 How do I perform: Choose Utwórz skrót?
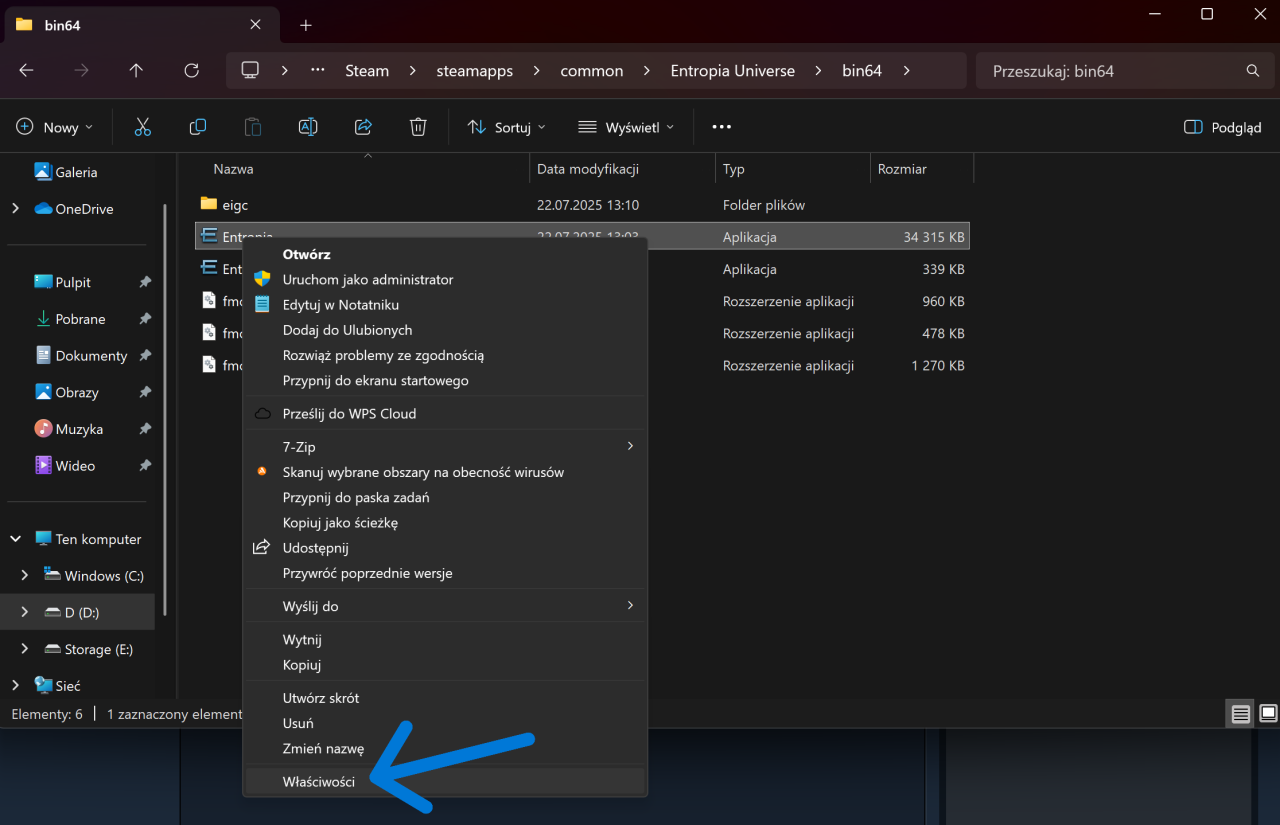(446, 698)
